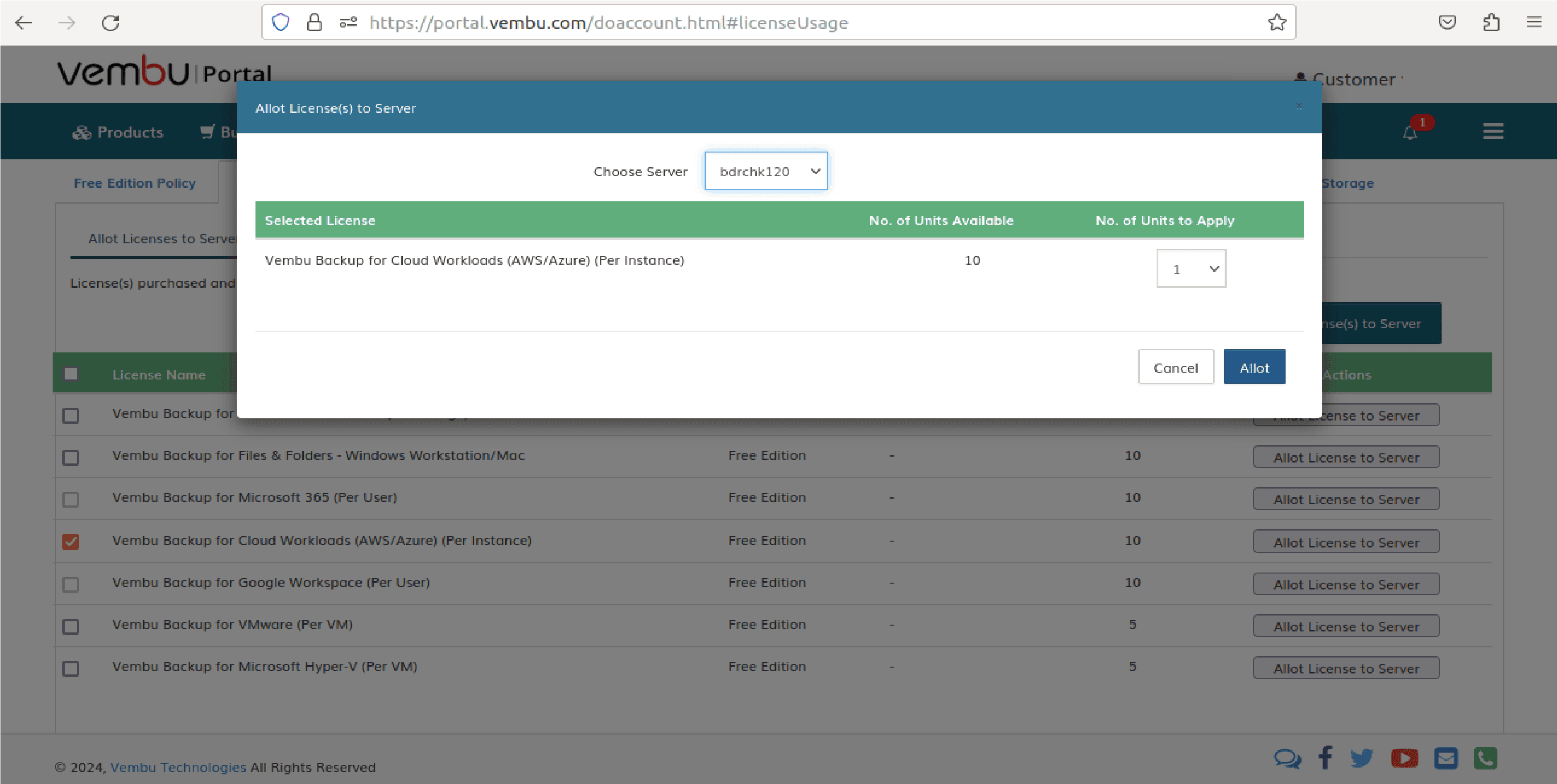Click the Vembu Portal logo

[164, 71]
